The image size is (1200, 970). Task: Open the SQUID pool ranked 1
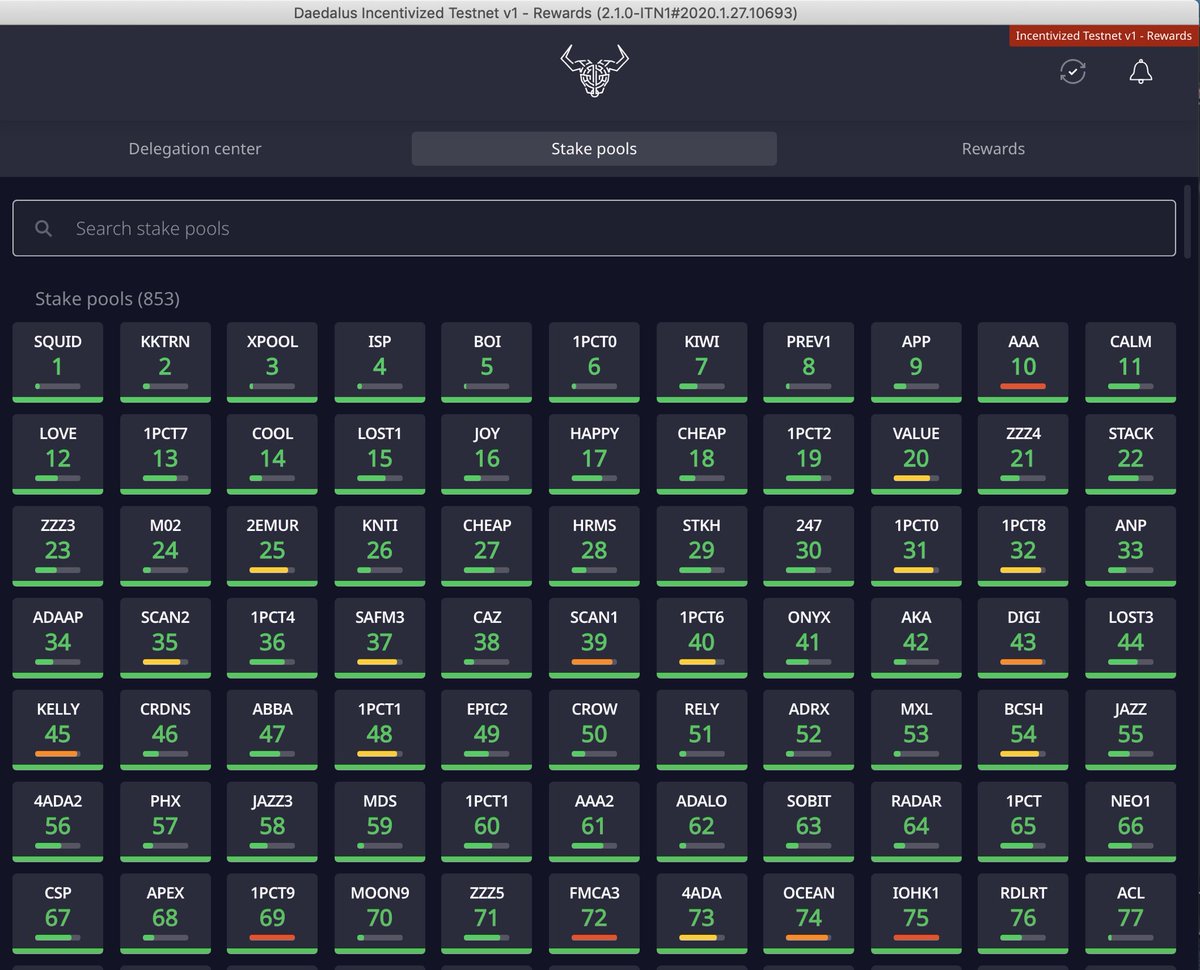click(x=58, y=362)
